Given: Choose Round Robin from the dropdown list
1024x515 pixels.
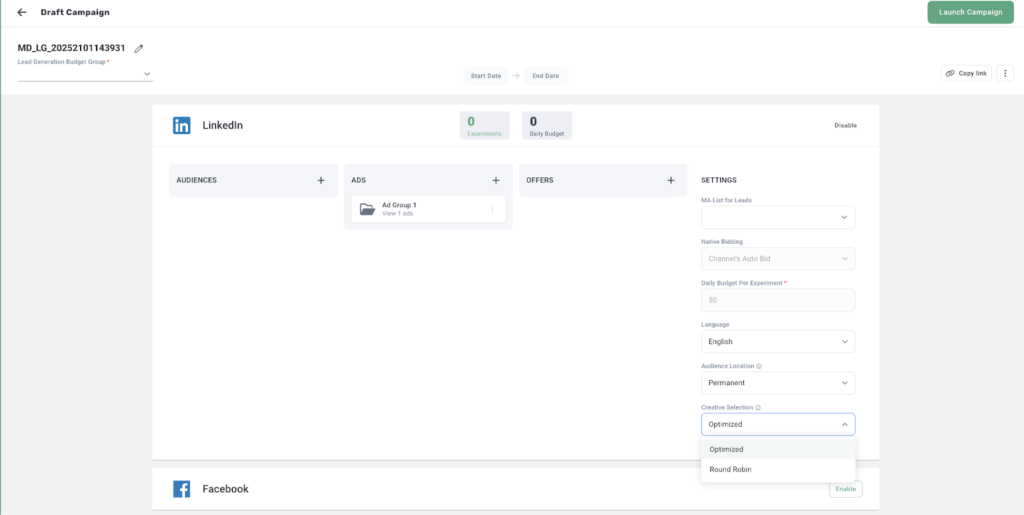Looking at the screenshot, I should 778,469.
